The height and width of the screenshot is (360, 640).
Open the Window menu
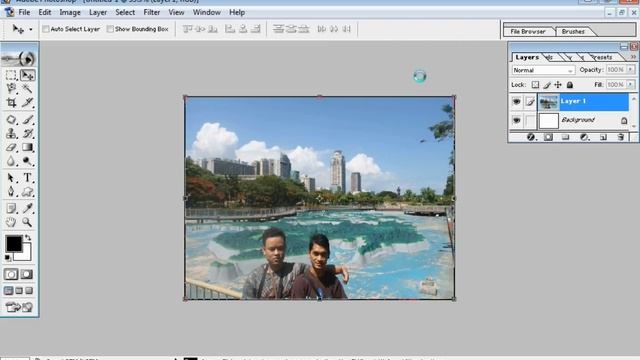[x=207, y=13]
